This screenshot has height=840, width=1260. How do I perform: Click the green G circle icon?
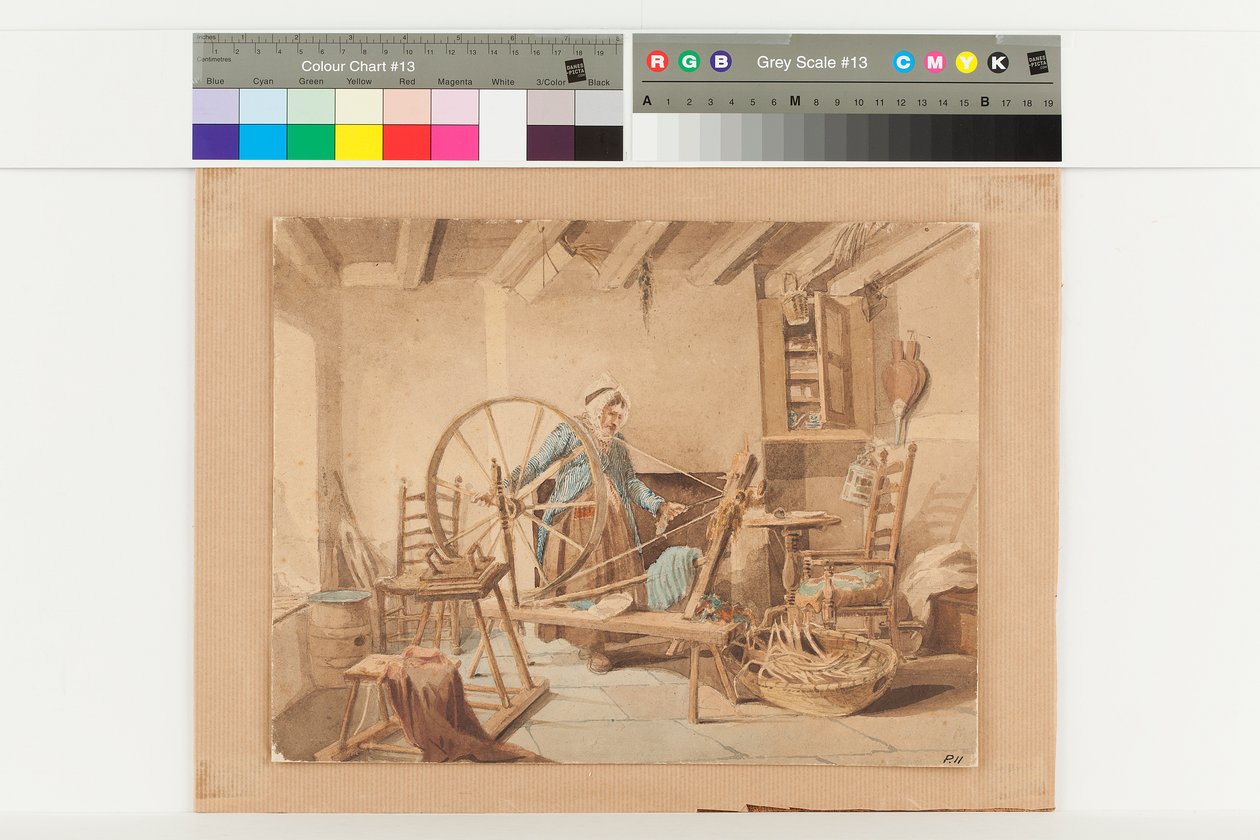point(689,62)
